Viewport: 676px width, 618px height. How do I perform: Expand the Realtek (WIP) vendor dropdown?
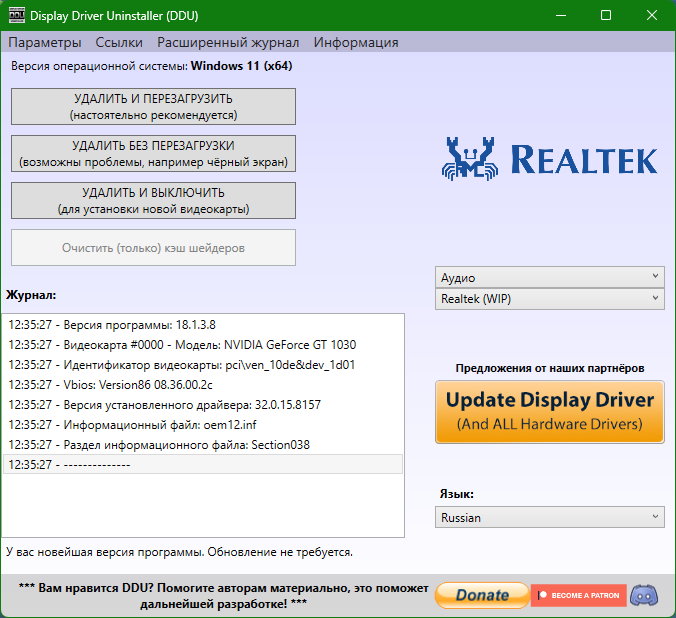[550, 298]
